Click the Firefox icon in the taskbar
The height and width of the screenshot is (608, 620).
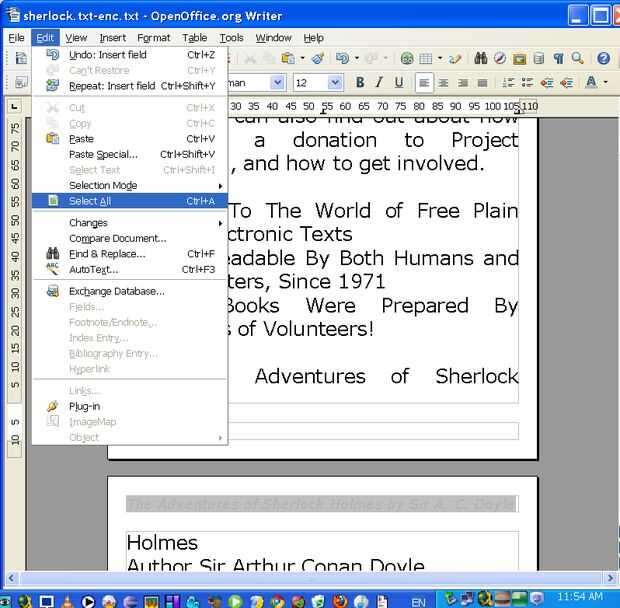pyautogui.click(x=339, y=601)
